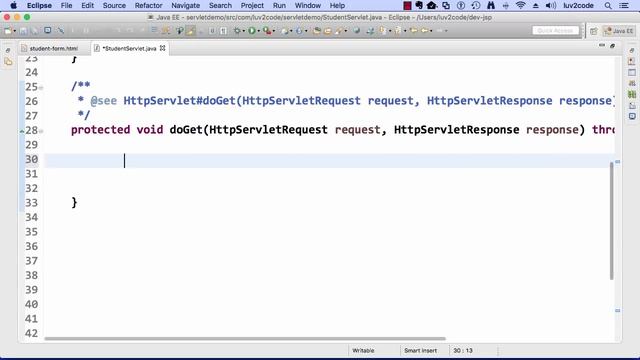This screenshot has width=640, height=360.
Task: Click the Save All toolbar icon
Action: coord(35,31)
